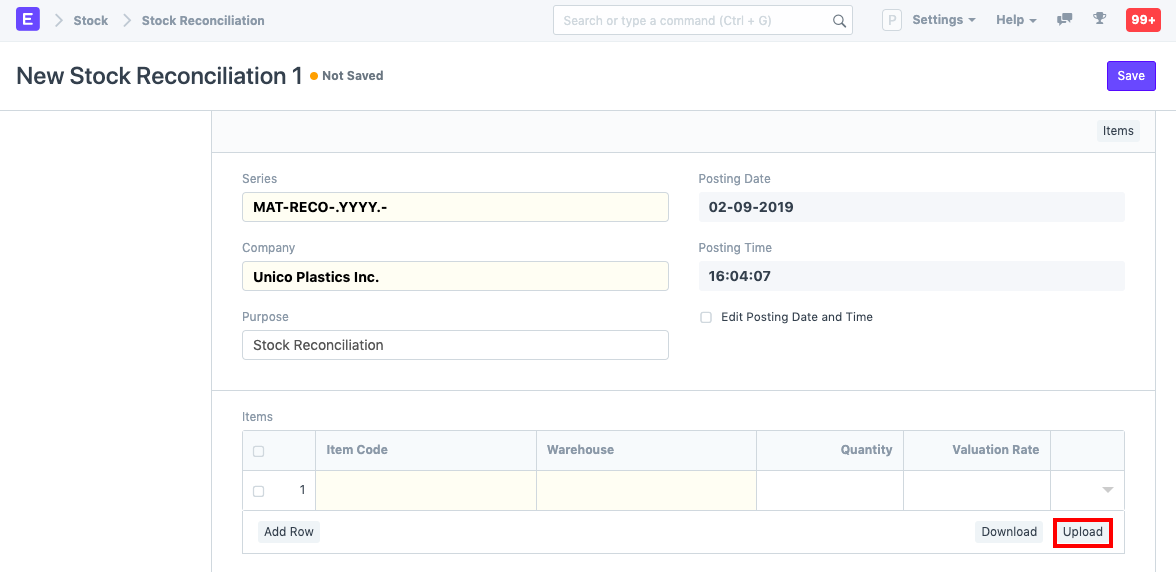Open the Help dropdown menu
The width and height of the screenshot is (1176, 572).
tap(1015, 20)
